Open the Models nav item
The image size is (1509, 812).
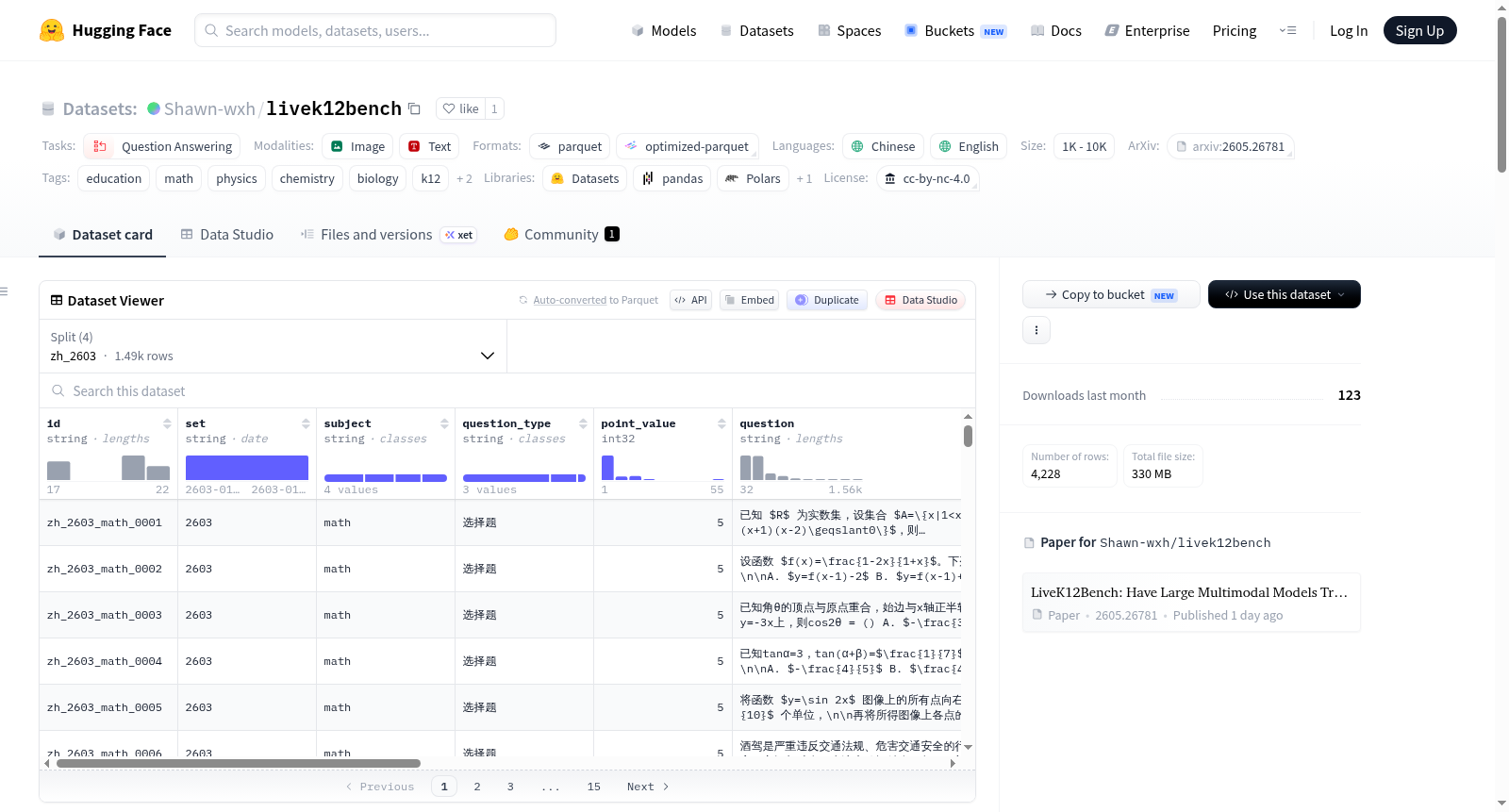[x=664, y=30]
